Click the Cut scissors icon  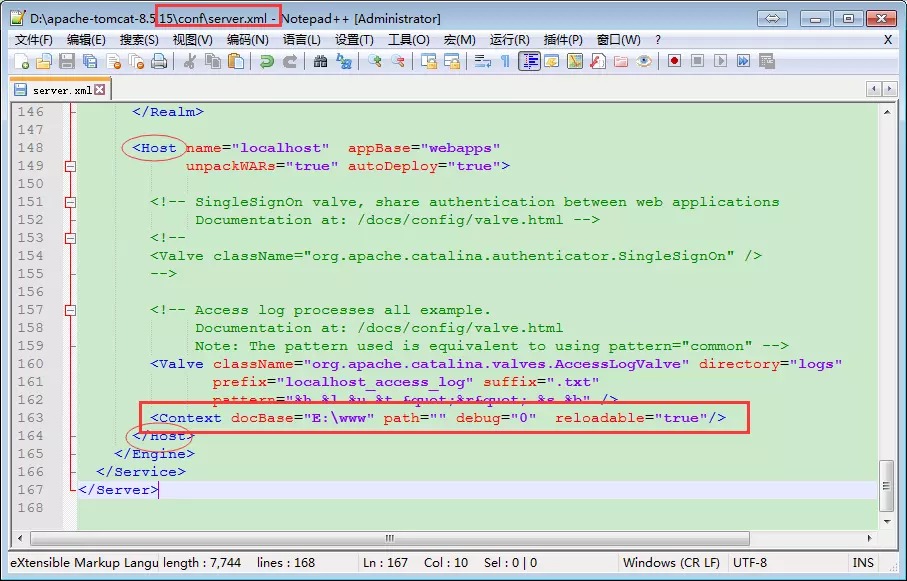point(189,62)
